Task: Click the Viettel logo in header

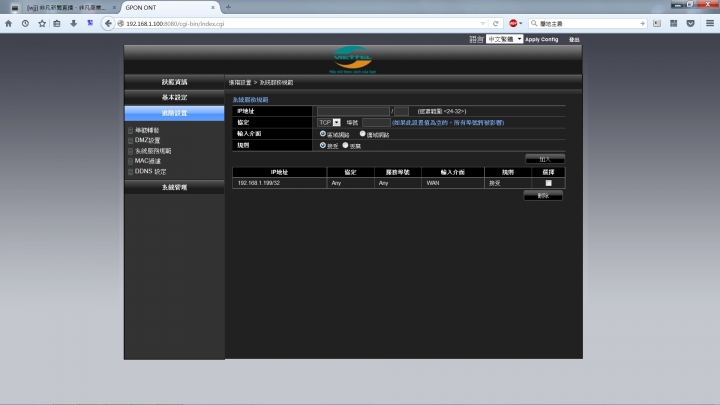Action: point(352,59)
